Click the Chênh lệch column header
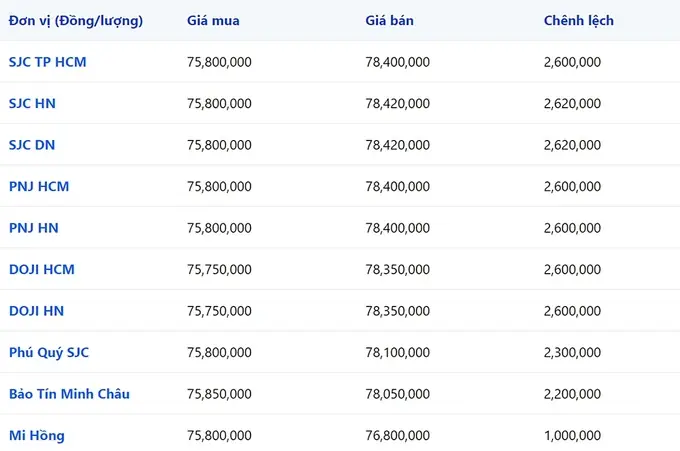The width and height of the screenshot is (680, 451). point(579,20)
